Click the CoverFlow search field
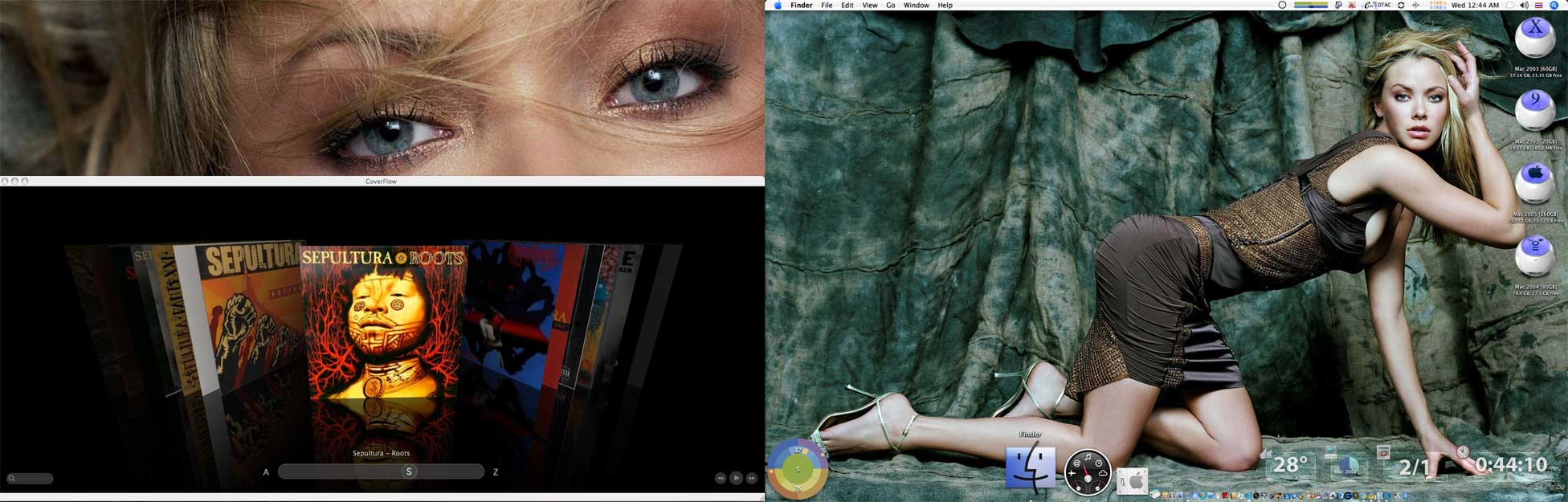 (x=30, y=479)
